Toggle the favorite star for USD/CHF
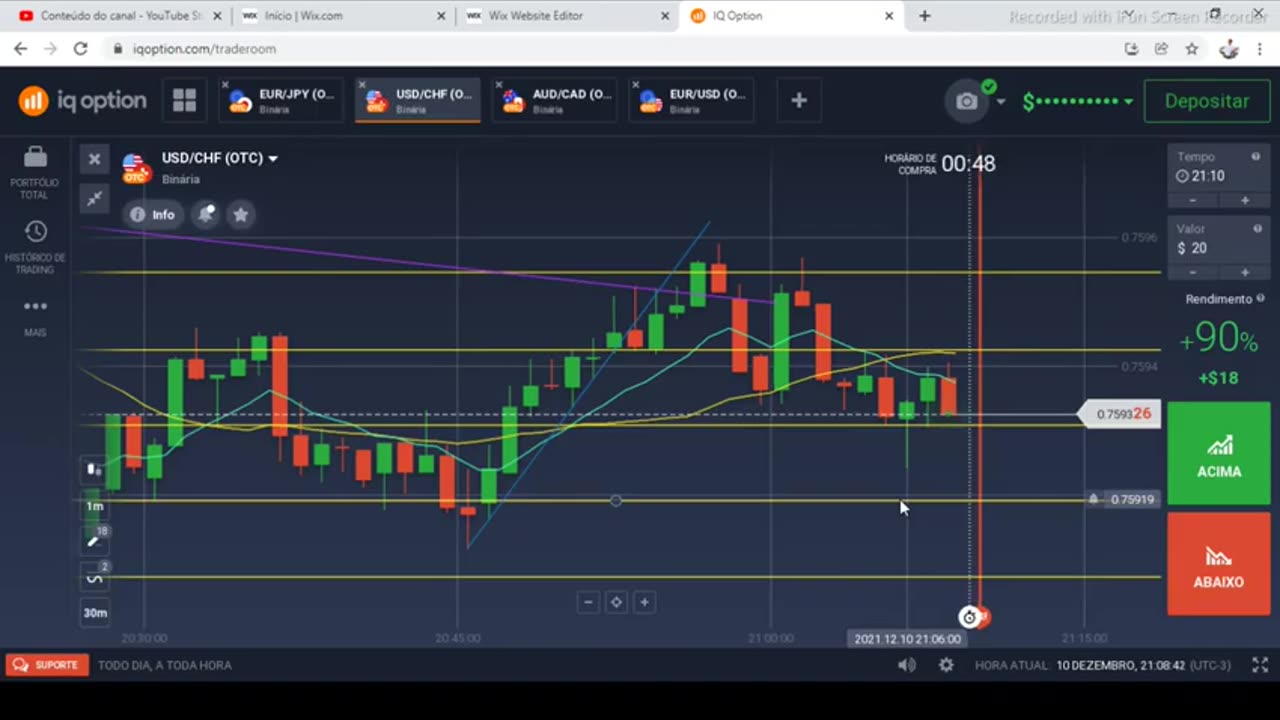 click(240, 214)
